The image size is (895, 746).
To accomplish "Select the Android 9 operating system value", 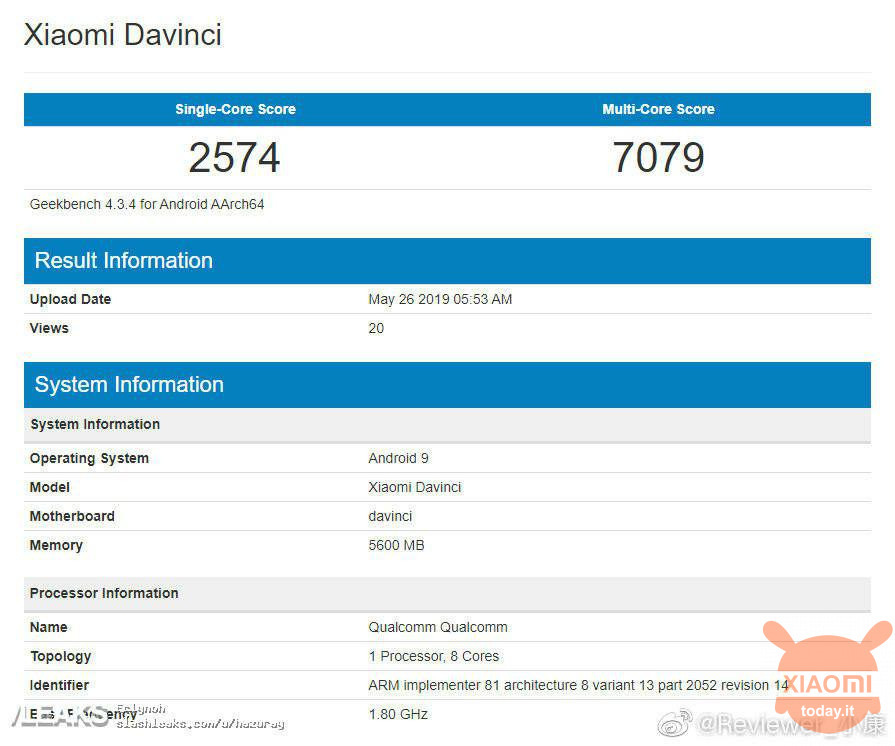I will [x=398, y=458].
